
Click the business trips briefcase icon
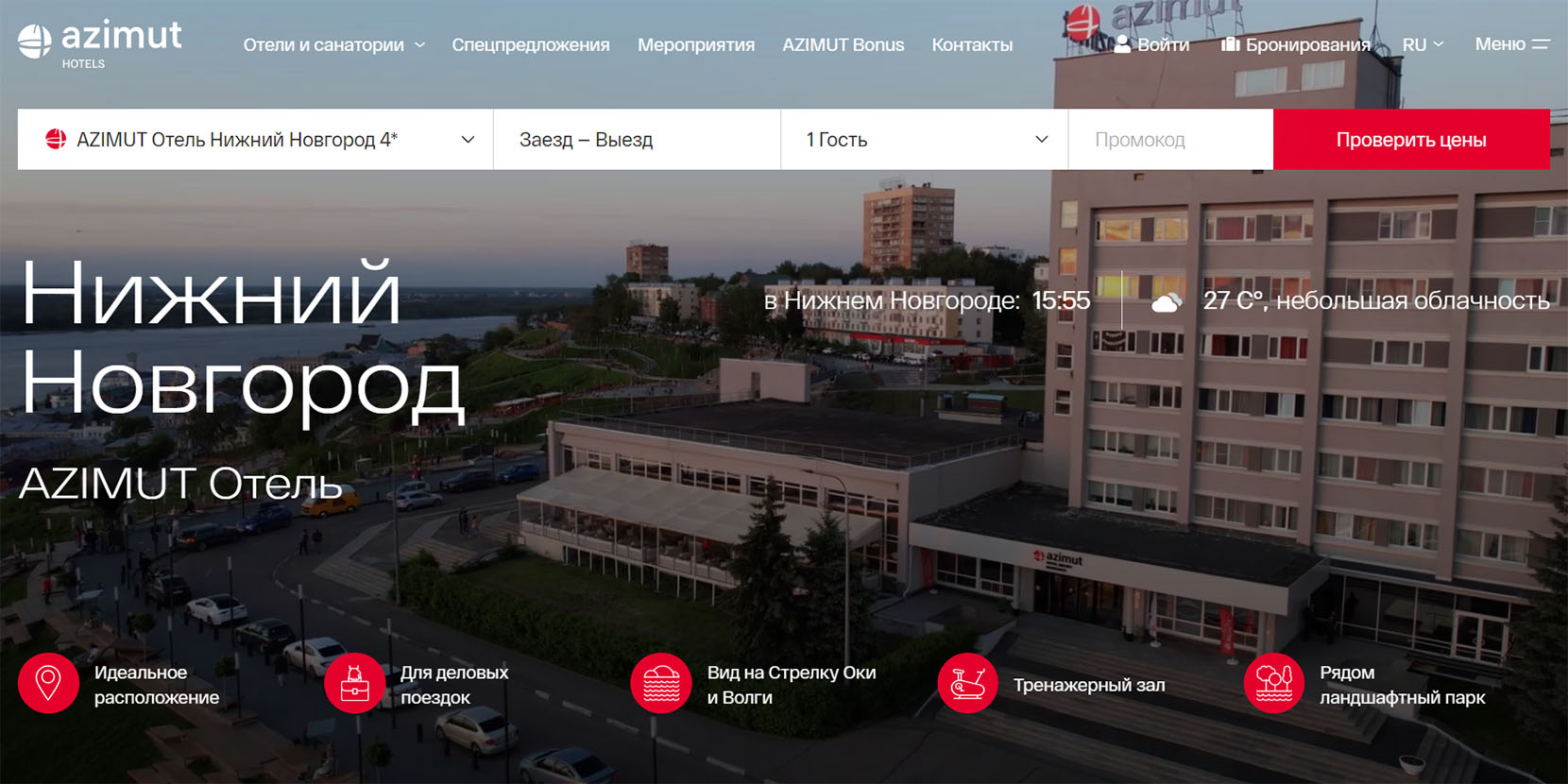354,683
